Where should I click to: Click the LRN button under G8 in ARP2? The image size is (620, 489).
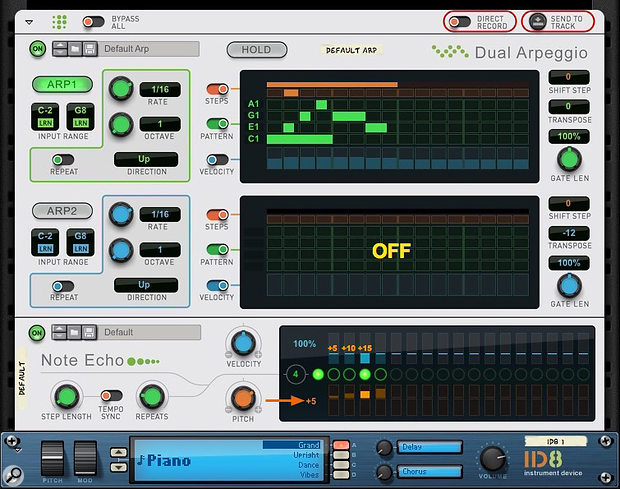point(81,249)
